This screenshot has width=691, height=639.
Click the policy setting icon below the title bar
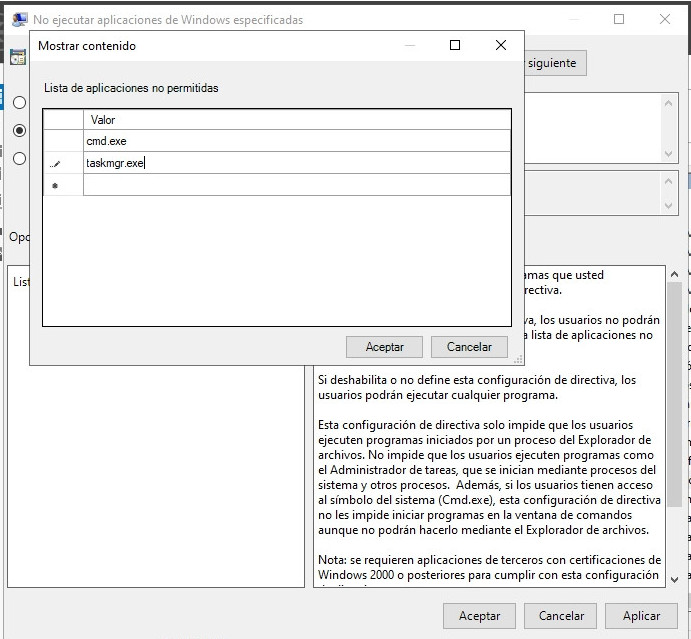tap(17, 58)
